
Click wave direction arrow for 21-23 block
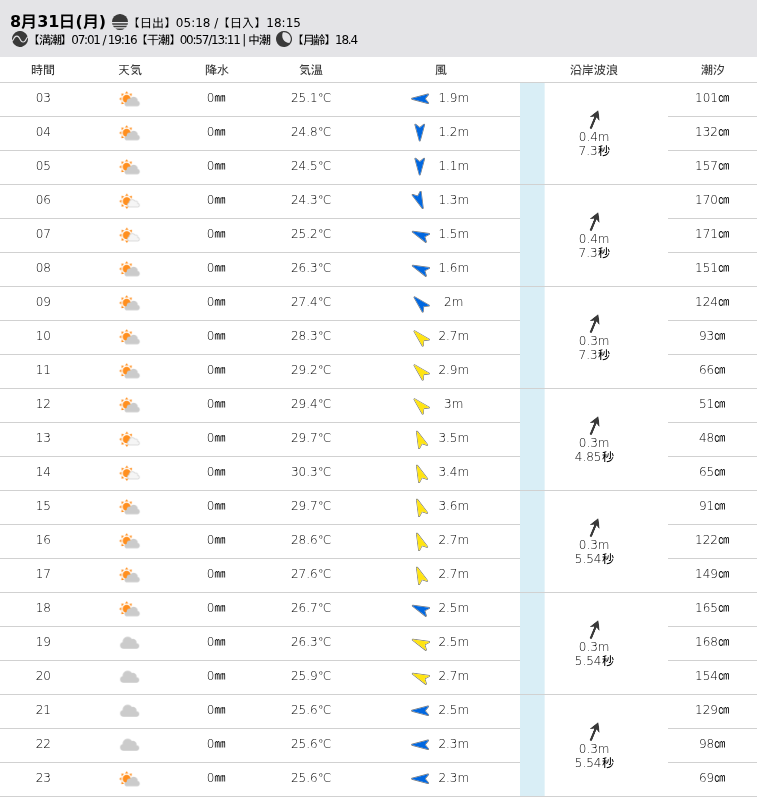[x=595, y=731]
